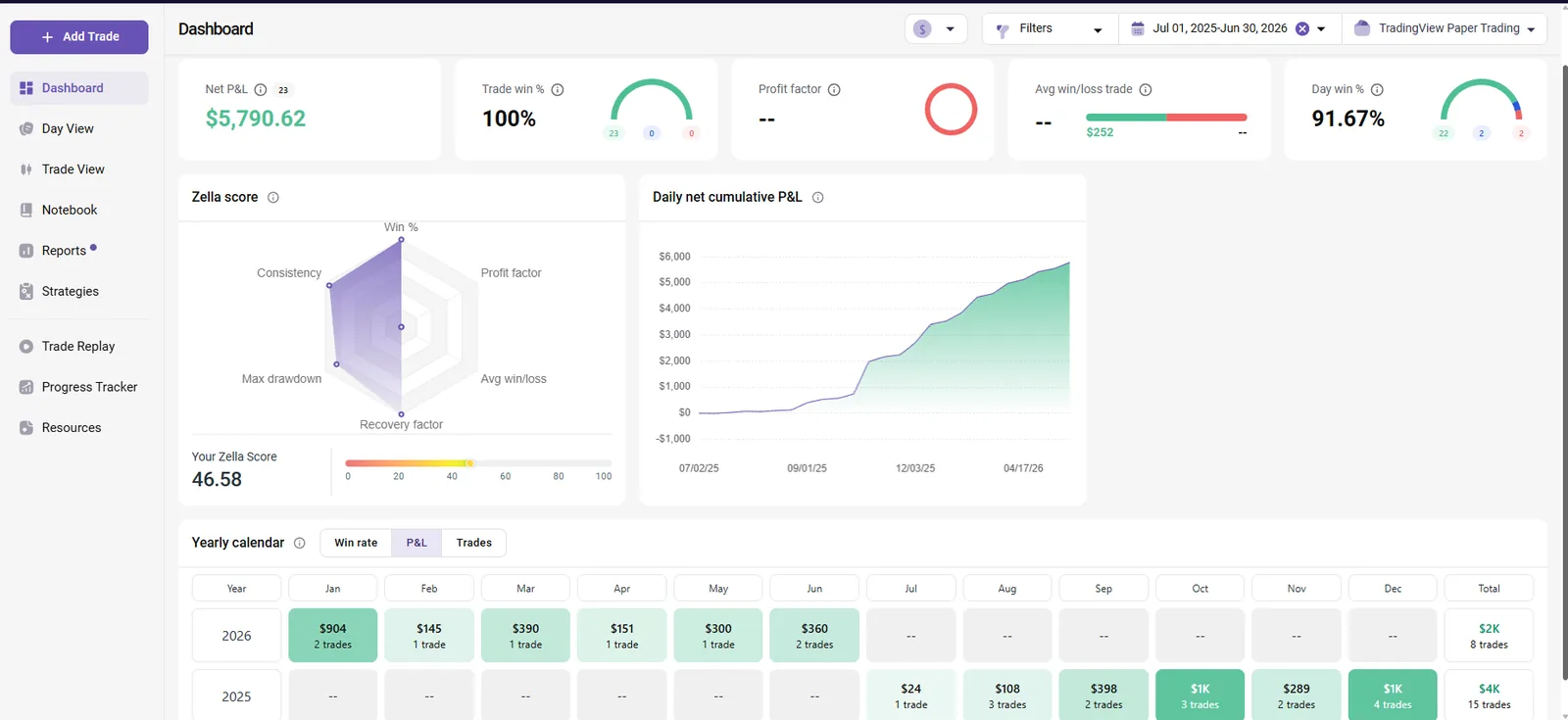Click the Zella score progress bar

click(478, 463)
